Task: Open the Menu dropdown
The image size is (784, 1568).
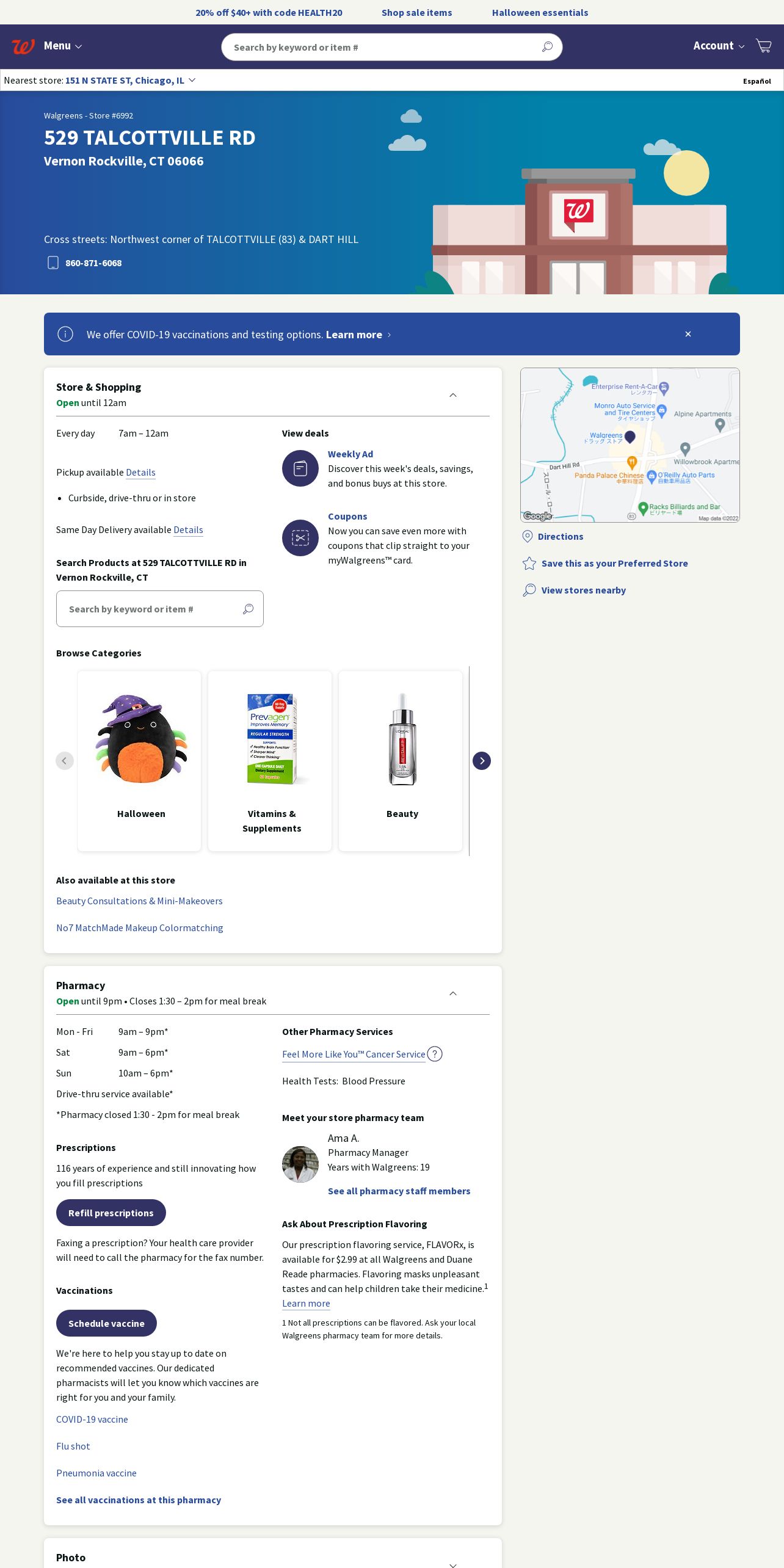Action: 62,46
